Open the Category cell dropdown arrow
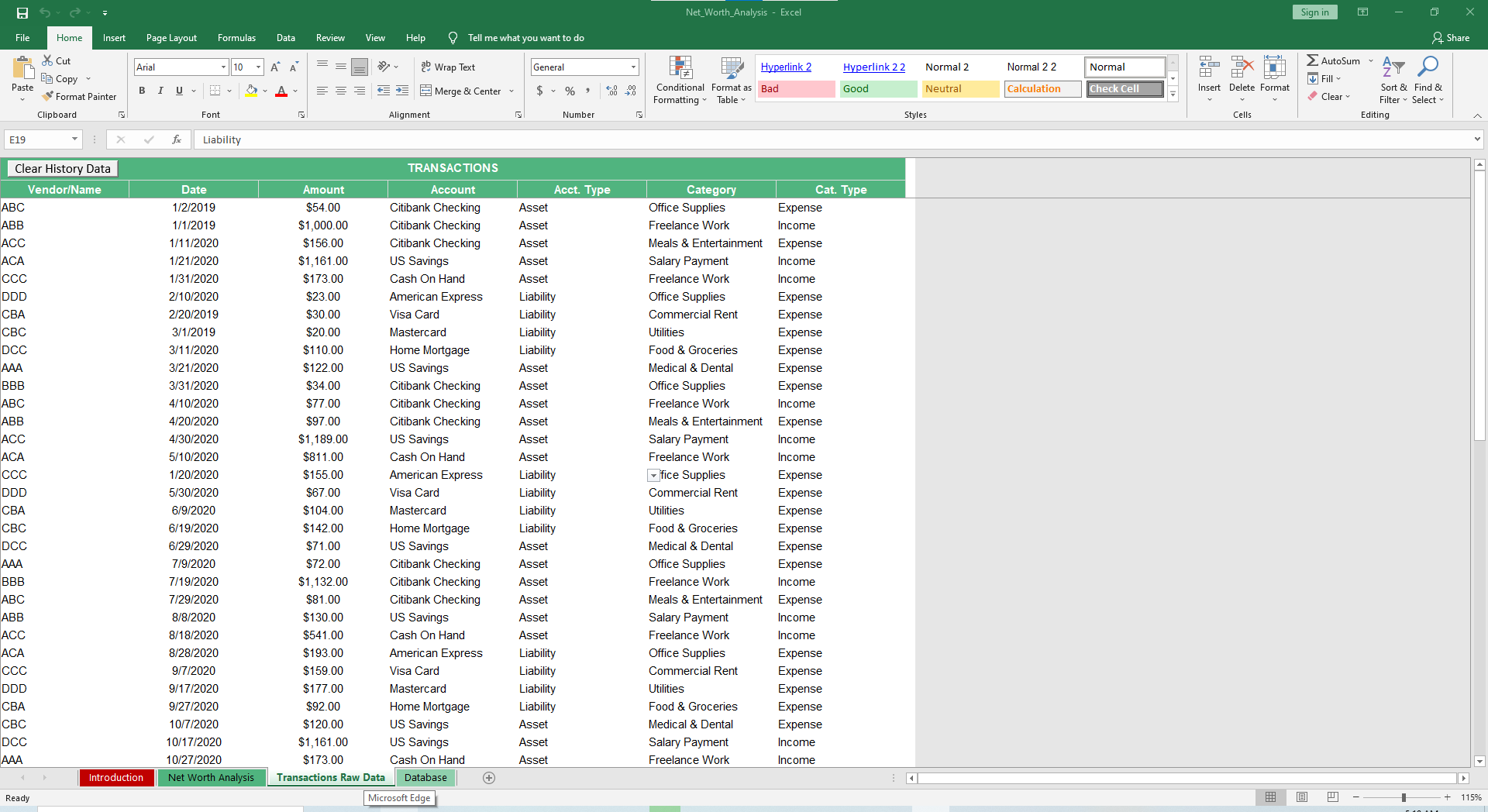 pos(653,476)
